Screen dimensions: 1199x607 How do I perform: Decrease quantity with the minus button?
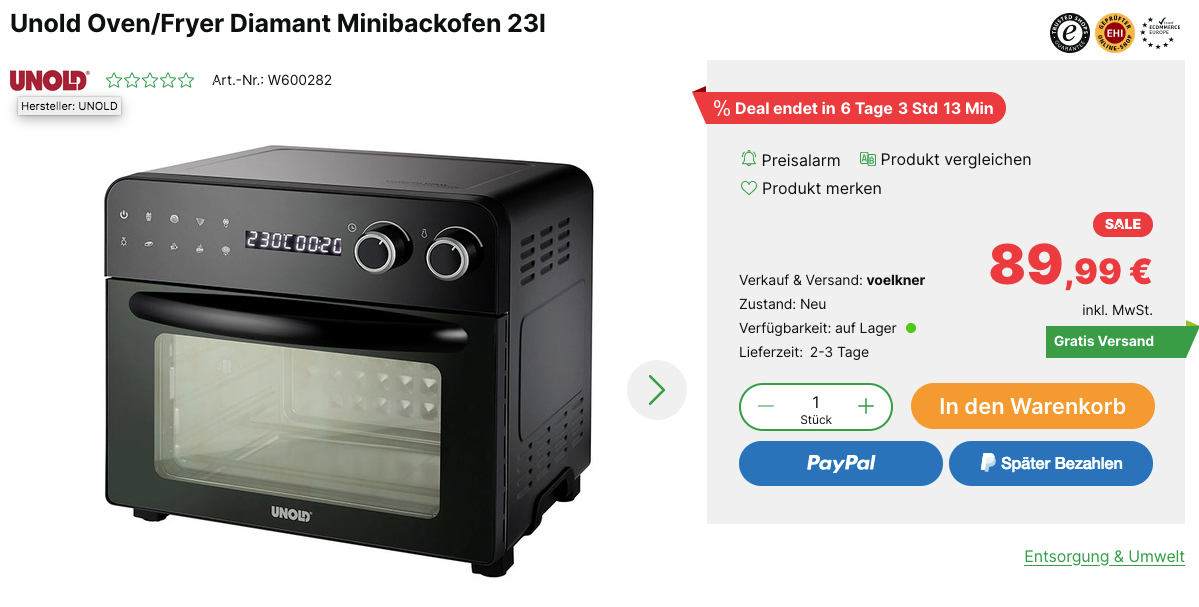pos(766,407)
